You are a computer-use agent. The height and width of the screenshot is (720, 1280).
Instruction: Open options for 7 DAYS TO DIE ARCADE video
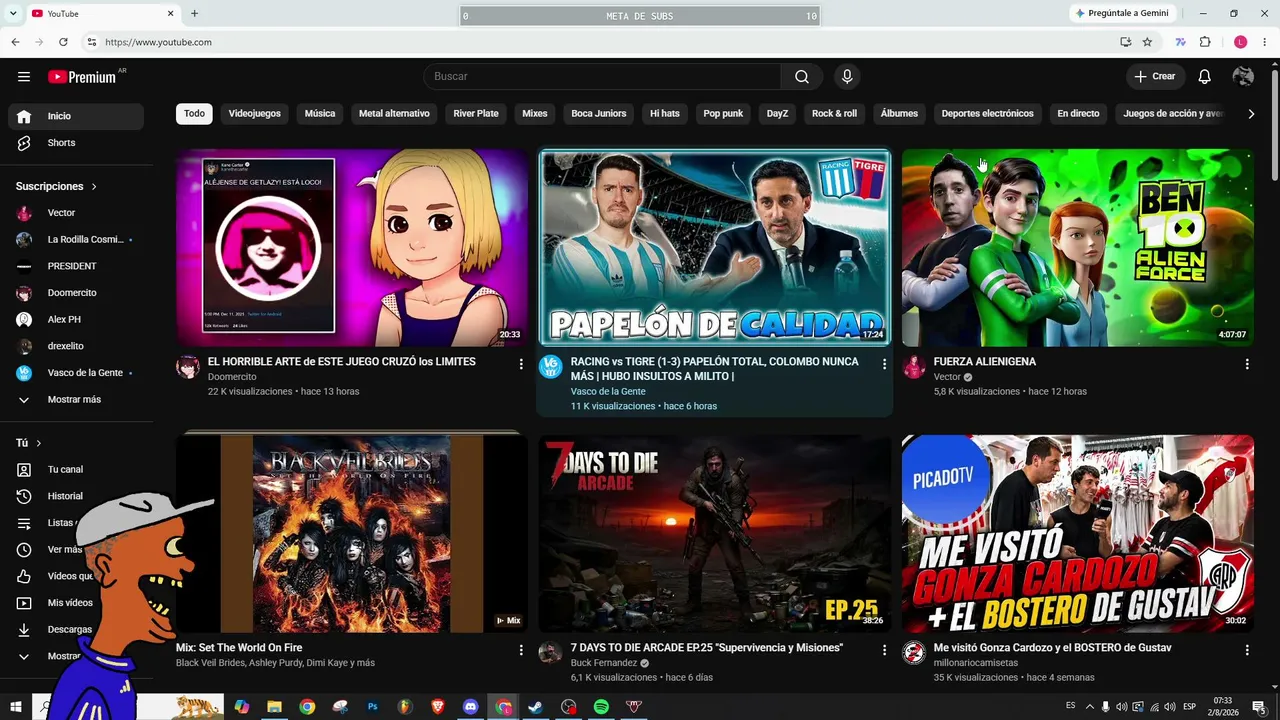coord(884,650)
